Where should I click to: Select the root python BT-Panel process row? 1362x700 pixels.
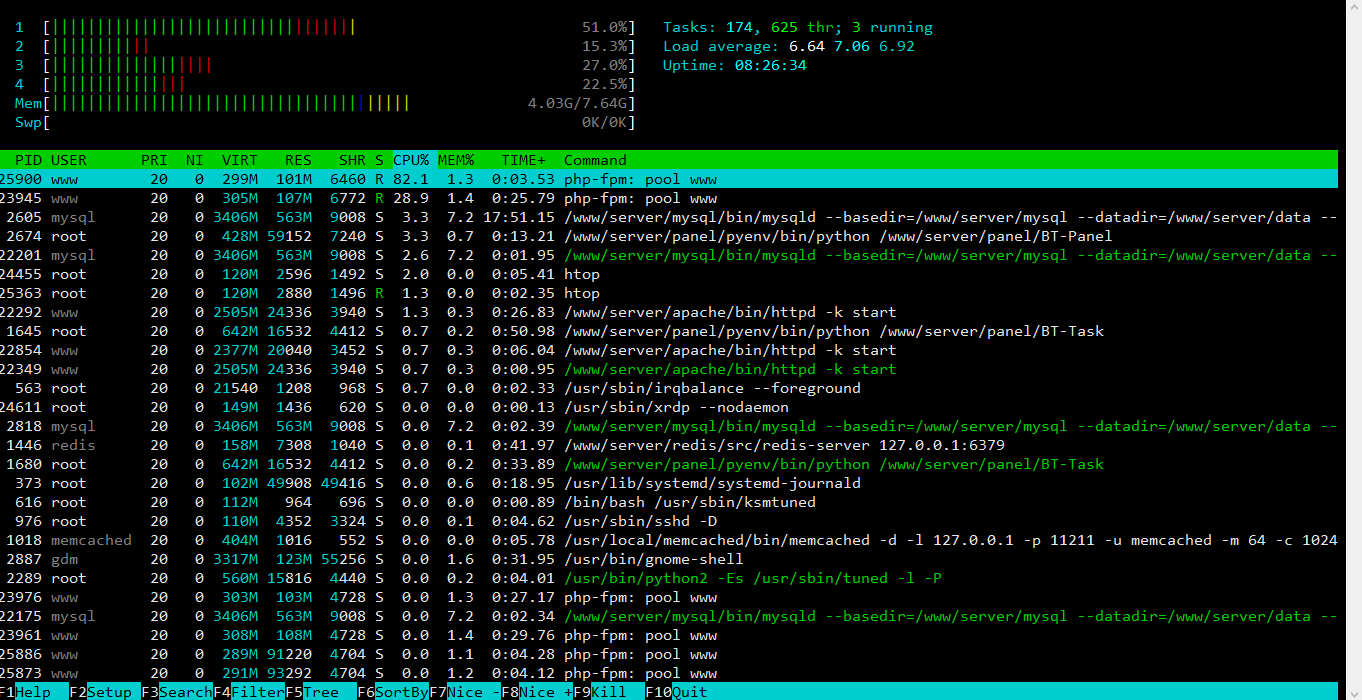point(669,236)
